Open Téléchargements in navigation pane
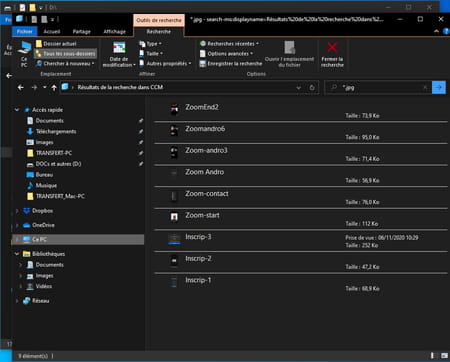This screenshot has width=450, height=362. [x=56, y=131]
